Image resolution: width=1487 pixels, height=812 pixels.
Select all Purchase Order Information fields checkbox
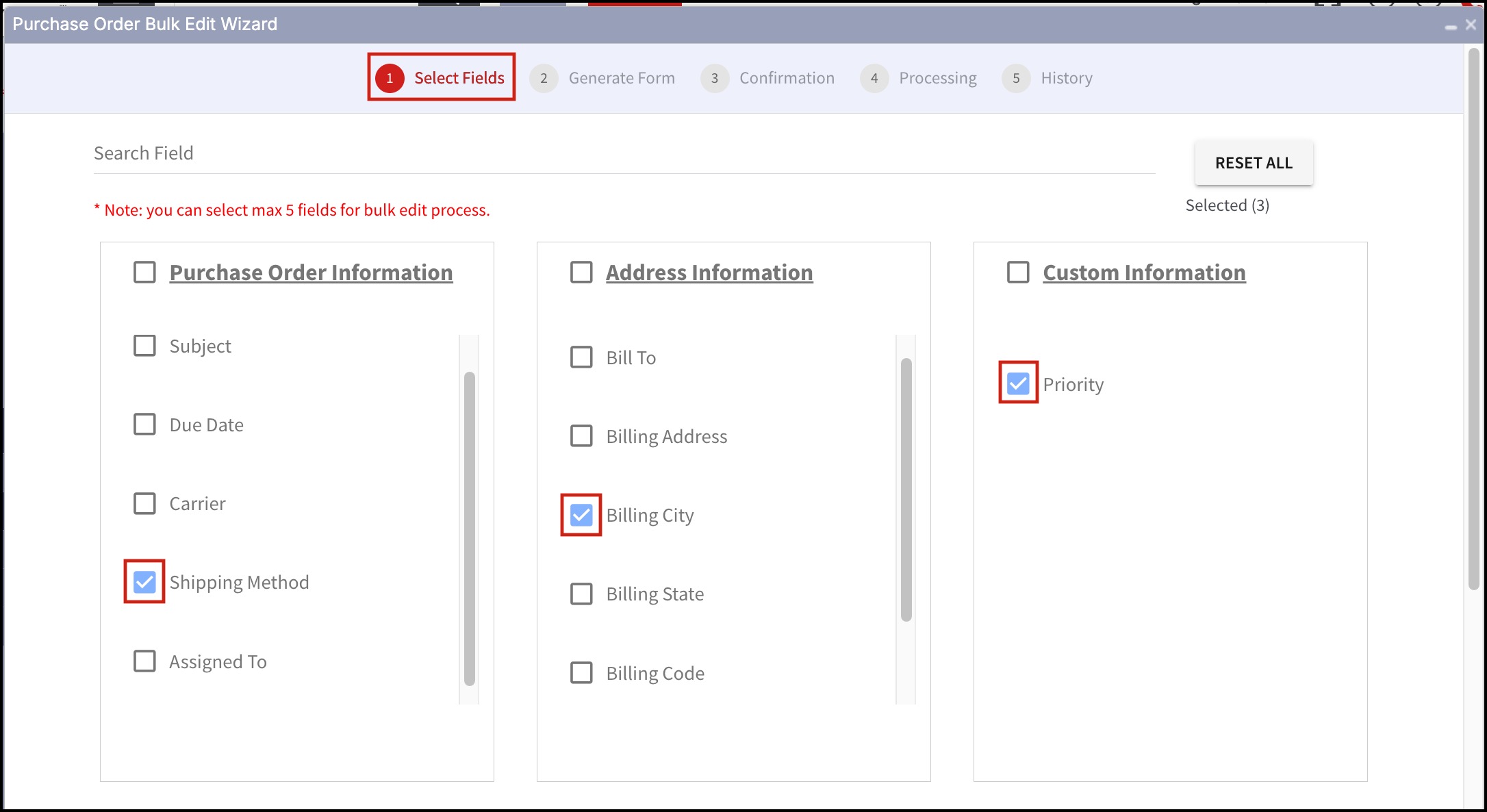(x=144, y=272)
